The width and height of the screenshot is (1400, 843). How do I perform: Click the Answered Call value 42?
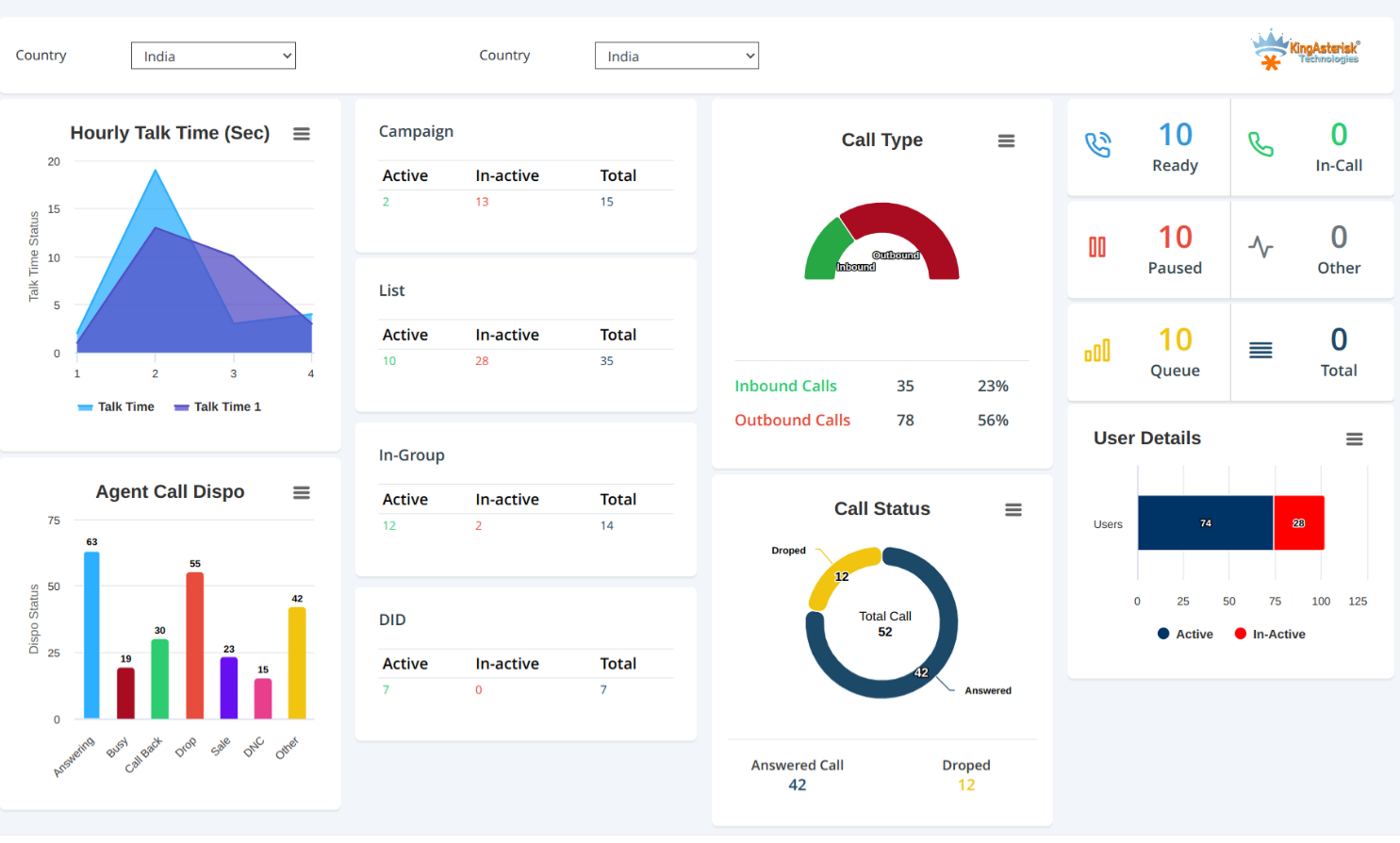(x=798, y=785)
